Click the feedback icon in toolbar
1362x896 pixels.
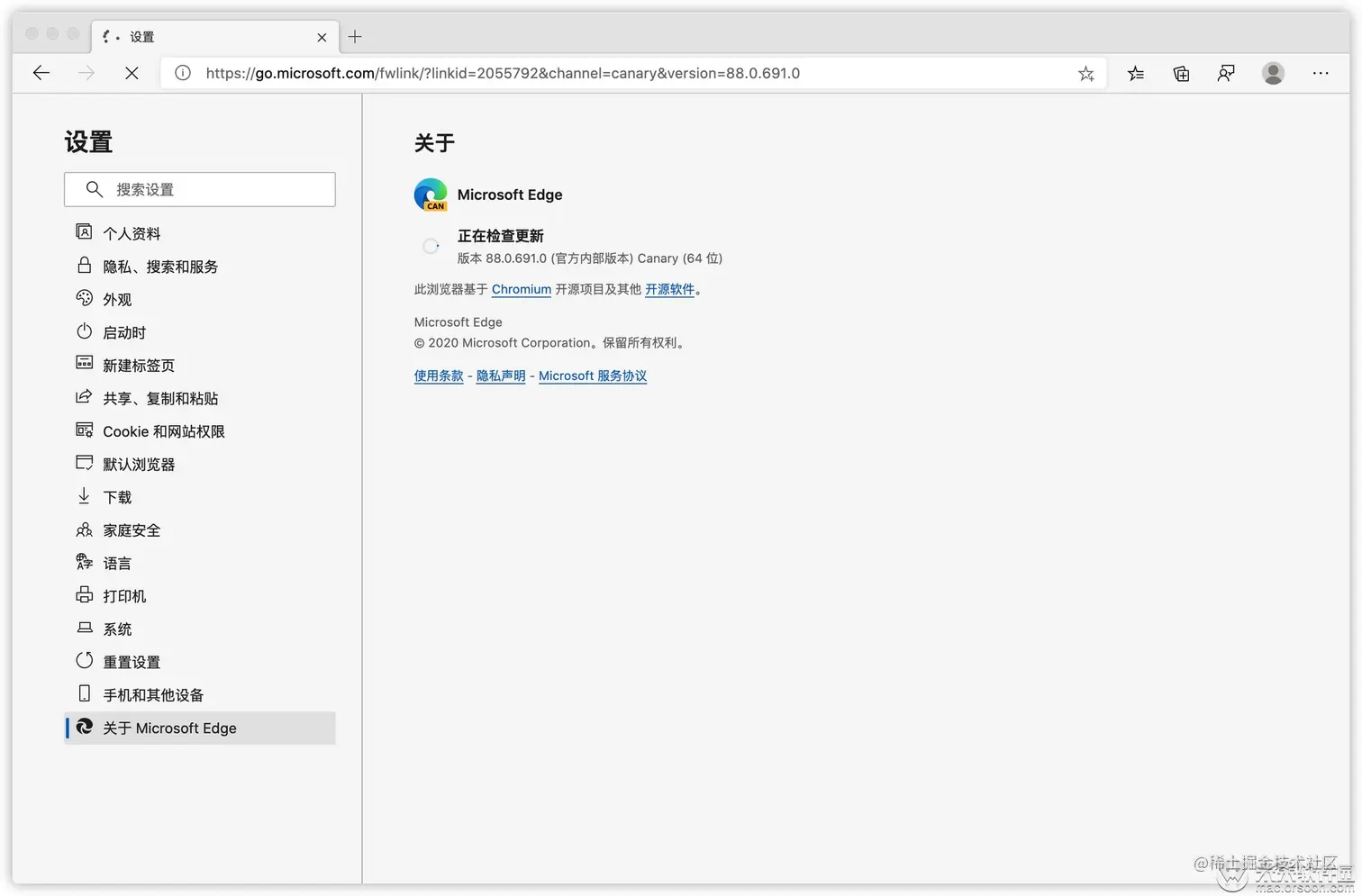[x=1226, y=74]
